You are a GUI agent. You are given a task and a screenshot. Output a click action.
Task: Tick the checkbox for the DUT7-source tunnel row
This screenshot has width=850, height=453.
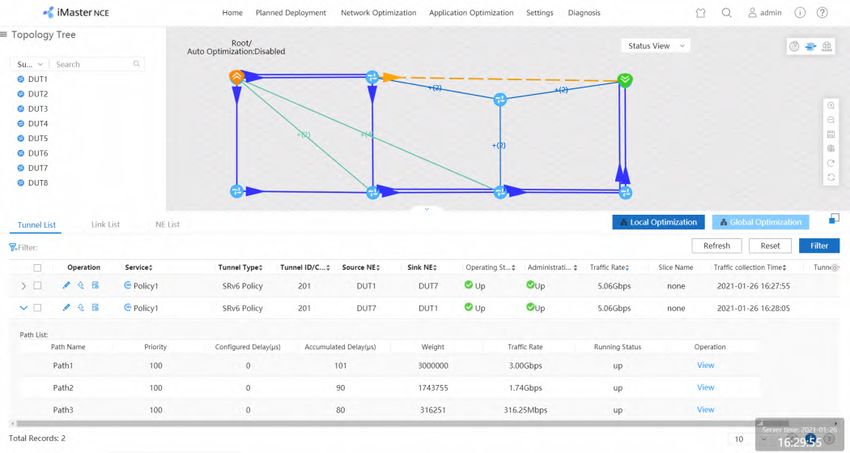[x=37, y=307]
